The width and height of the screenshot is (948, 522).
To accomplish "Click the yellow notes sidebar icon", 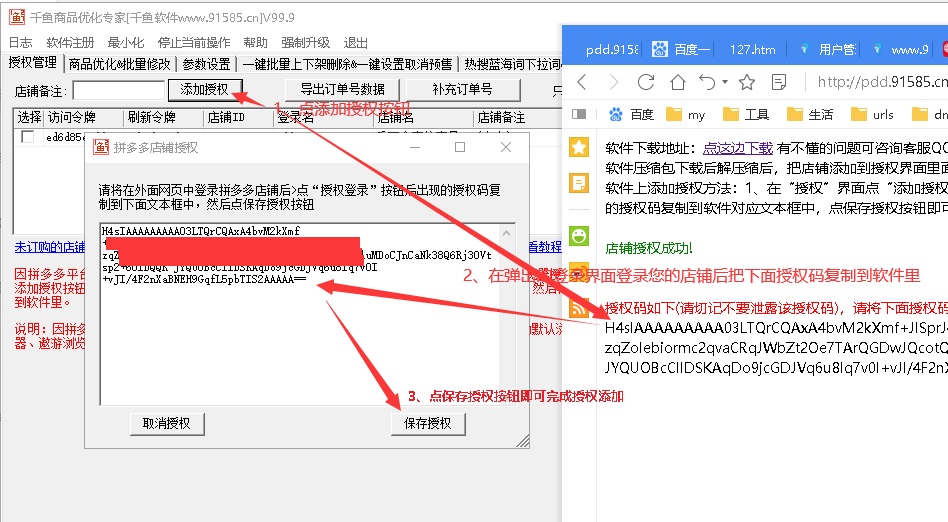I will [x=578, y=183].
